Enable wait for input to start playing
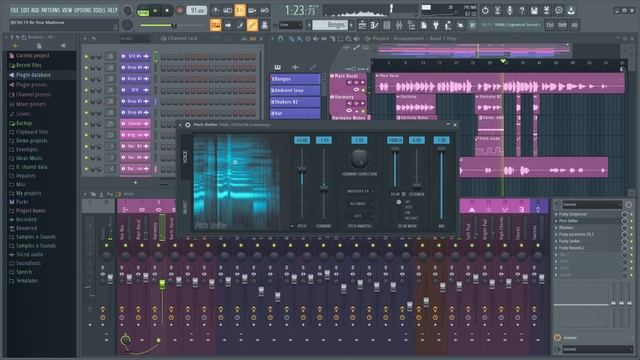 click(x=227, y=10)
